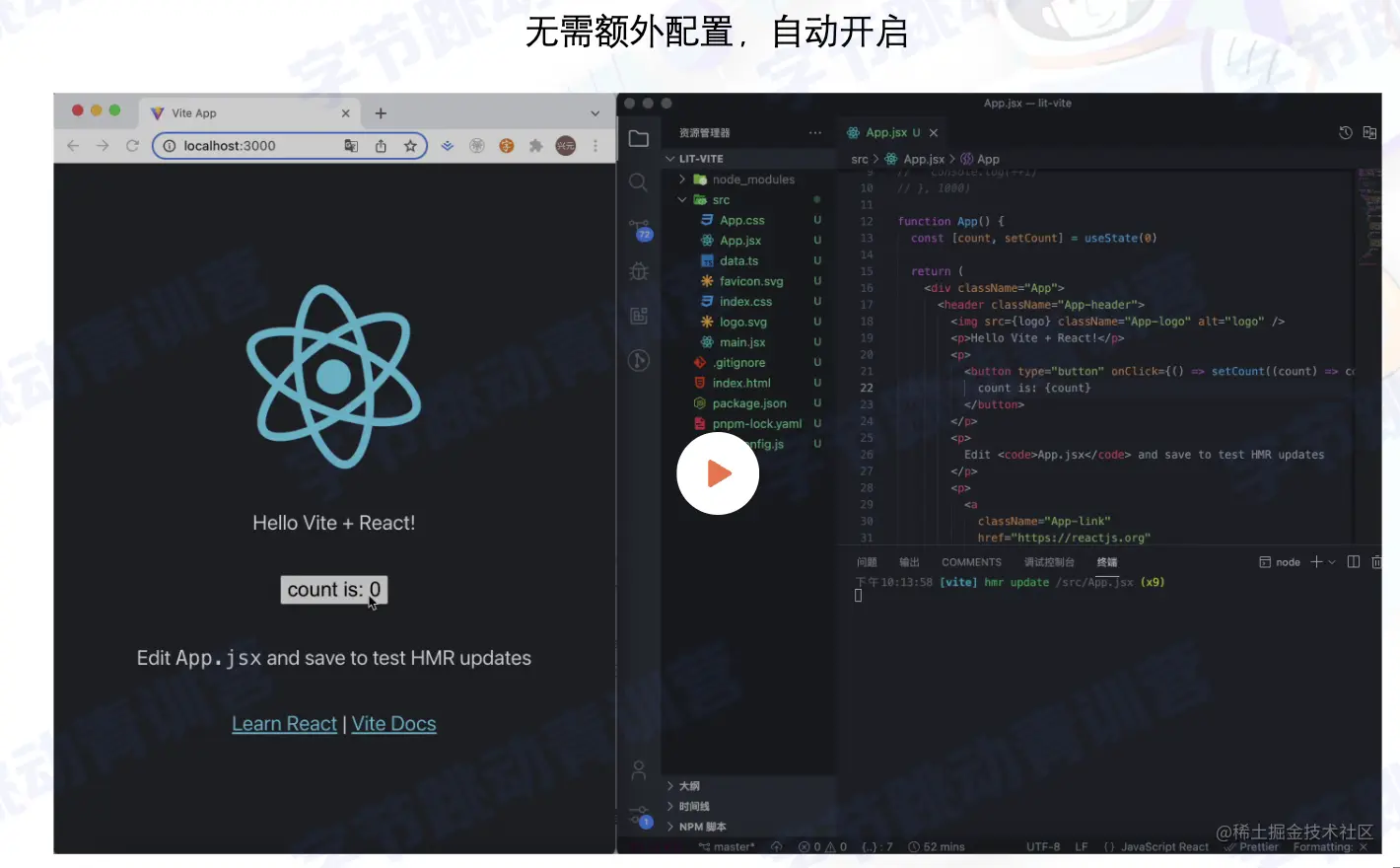1400x868 pixels.
Task: Open the Vite Docs link
Action: point(393,723)
